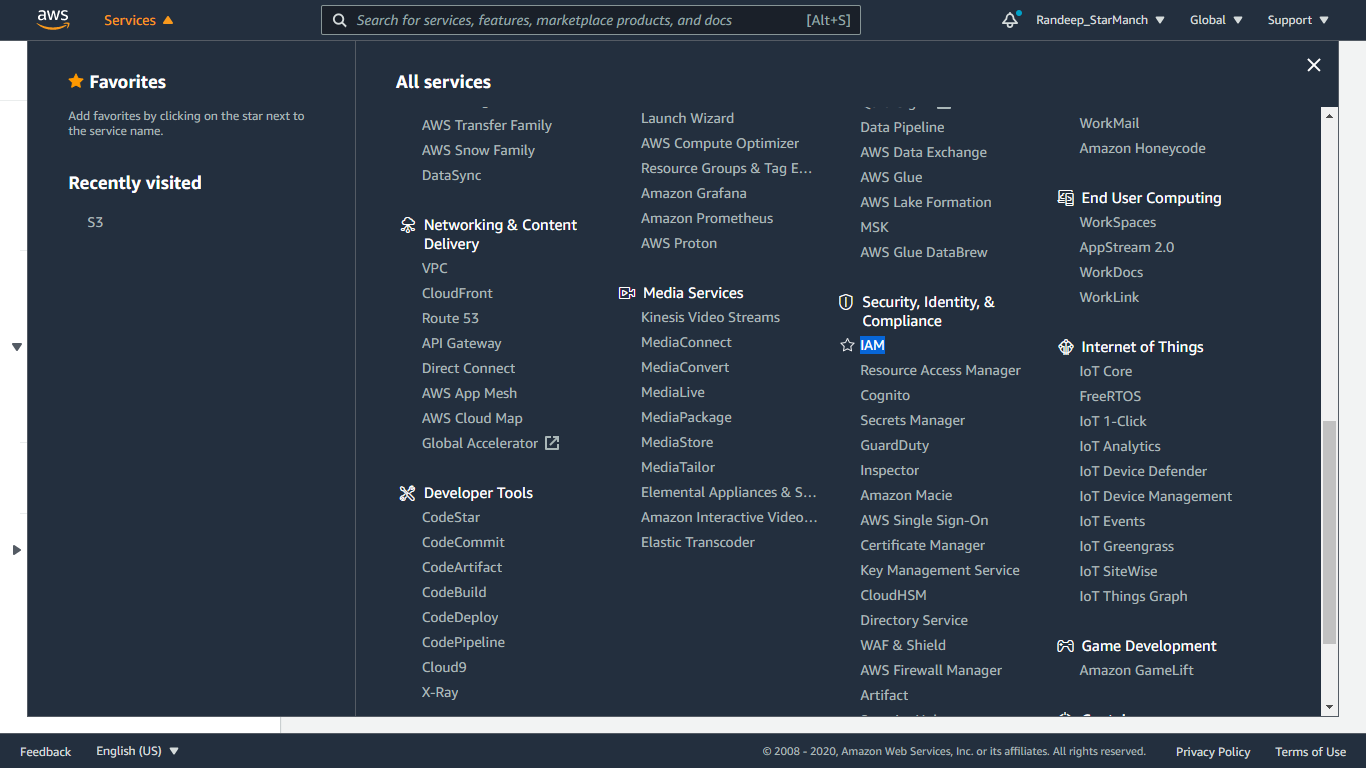This screenshot has width=1366, height=768.
Task: Open Resource Access Manager
Action: click(941, 370)
